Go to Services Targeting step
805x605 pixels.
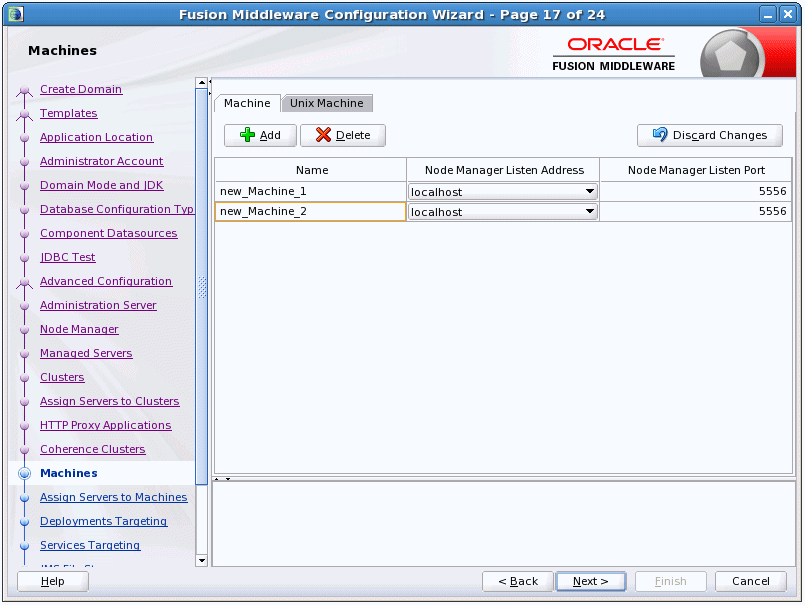(x=90, y=545)
